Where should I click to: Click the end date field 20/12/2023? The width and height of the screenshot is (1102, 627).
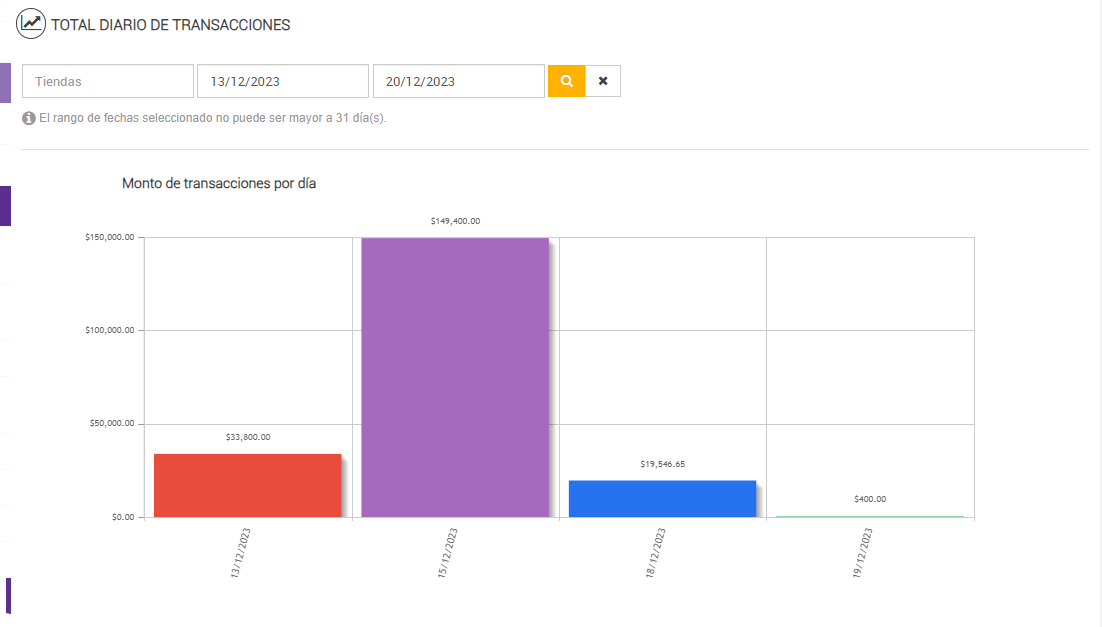(x=458, y=81)
